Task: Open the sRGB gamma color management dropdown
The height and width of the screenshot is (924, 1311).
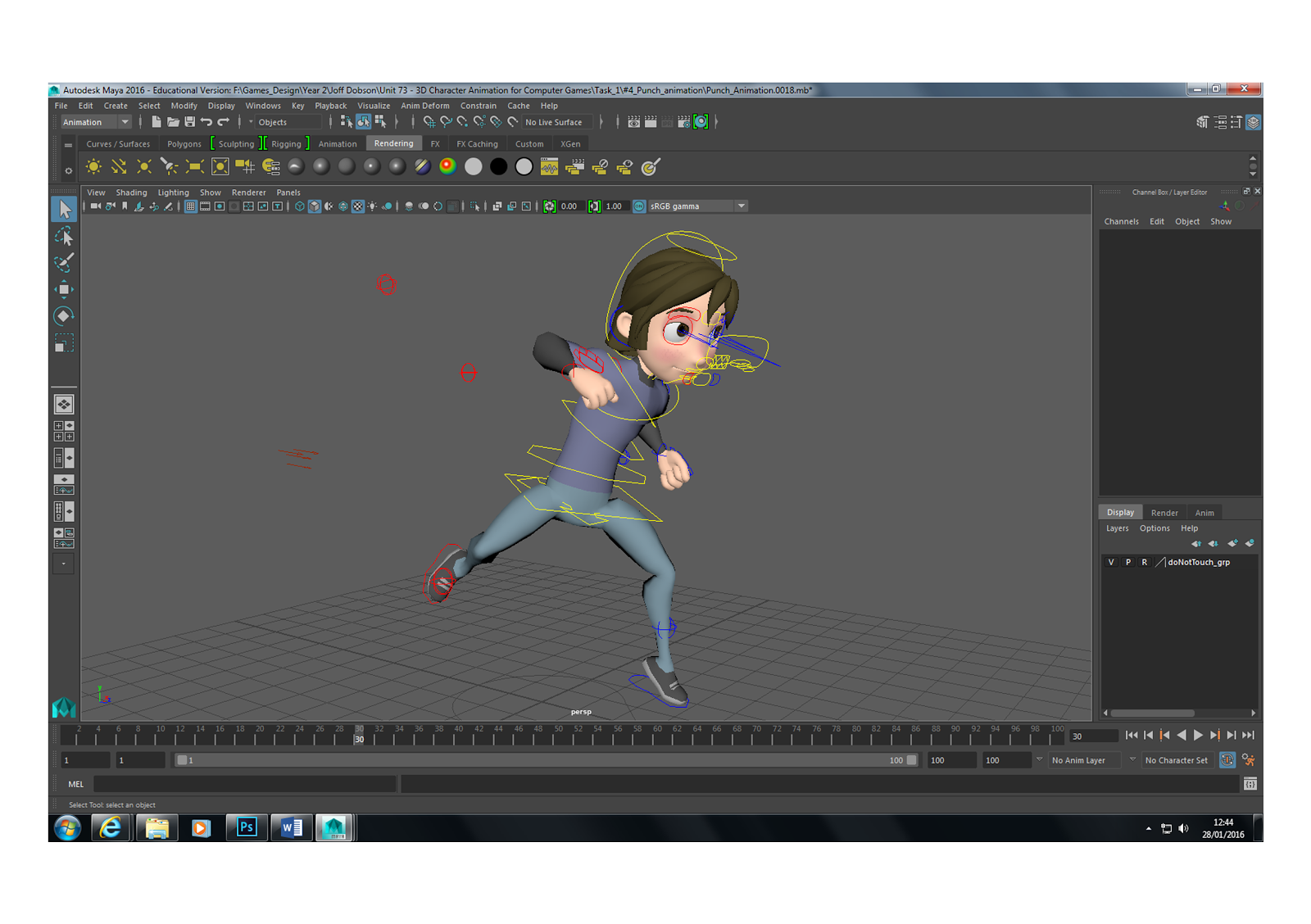Action: tap(742, 206)
